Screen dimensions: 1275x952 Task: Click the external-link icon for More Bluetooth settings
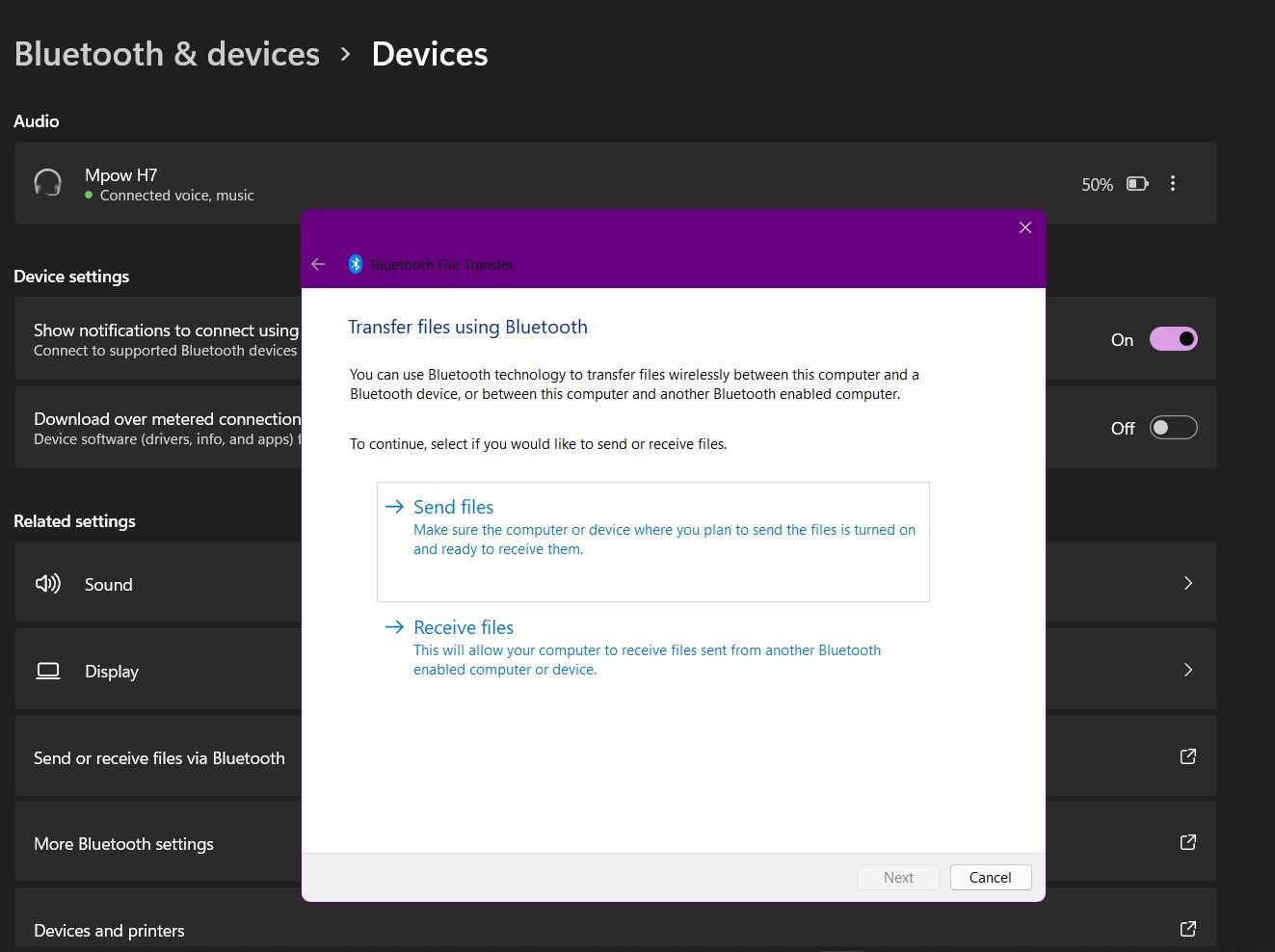(1187, 842)
